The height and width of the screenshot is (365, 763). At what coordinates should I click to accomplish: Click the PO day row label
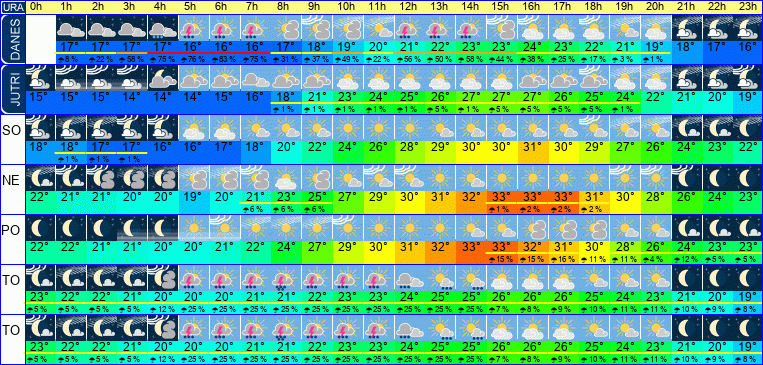[11, 231]
